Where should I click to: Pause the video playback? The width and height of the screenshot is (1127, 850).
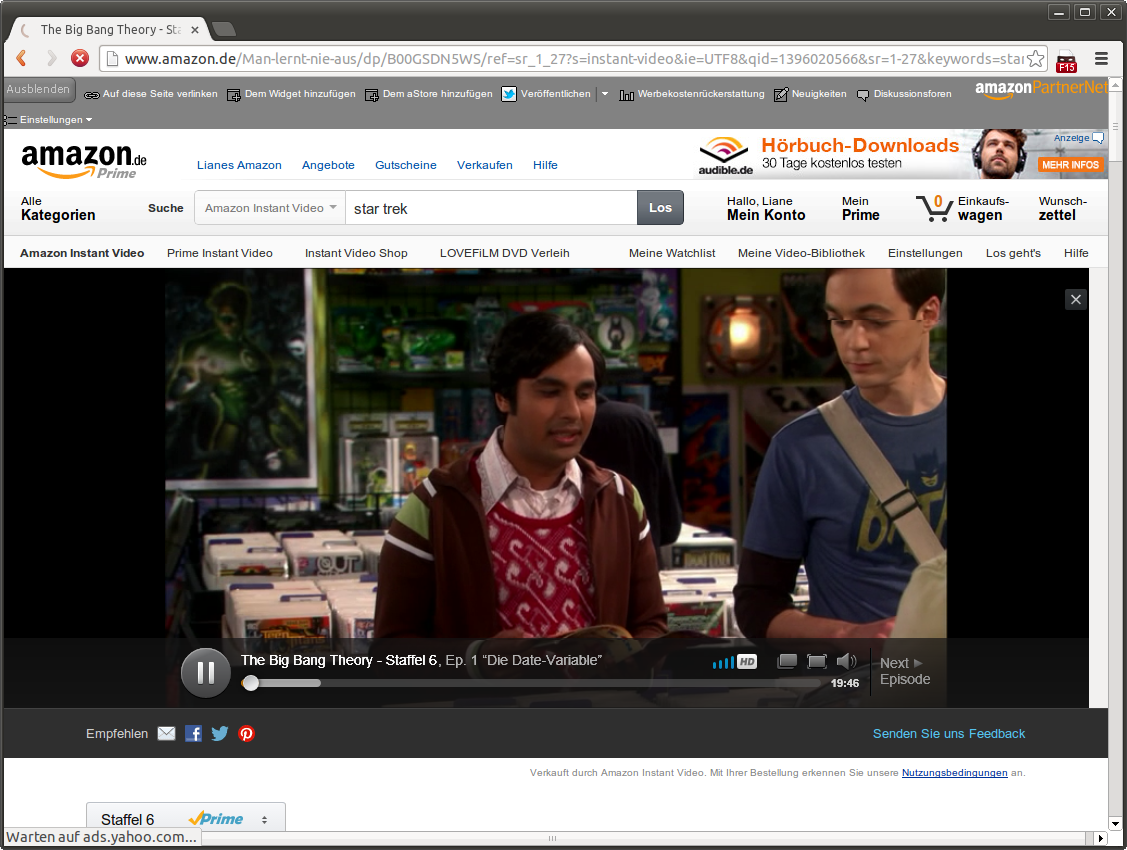click(x=206, y=673)
